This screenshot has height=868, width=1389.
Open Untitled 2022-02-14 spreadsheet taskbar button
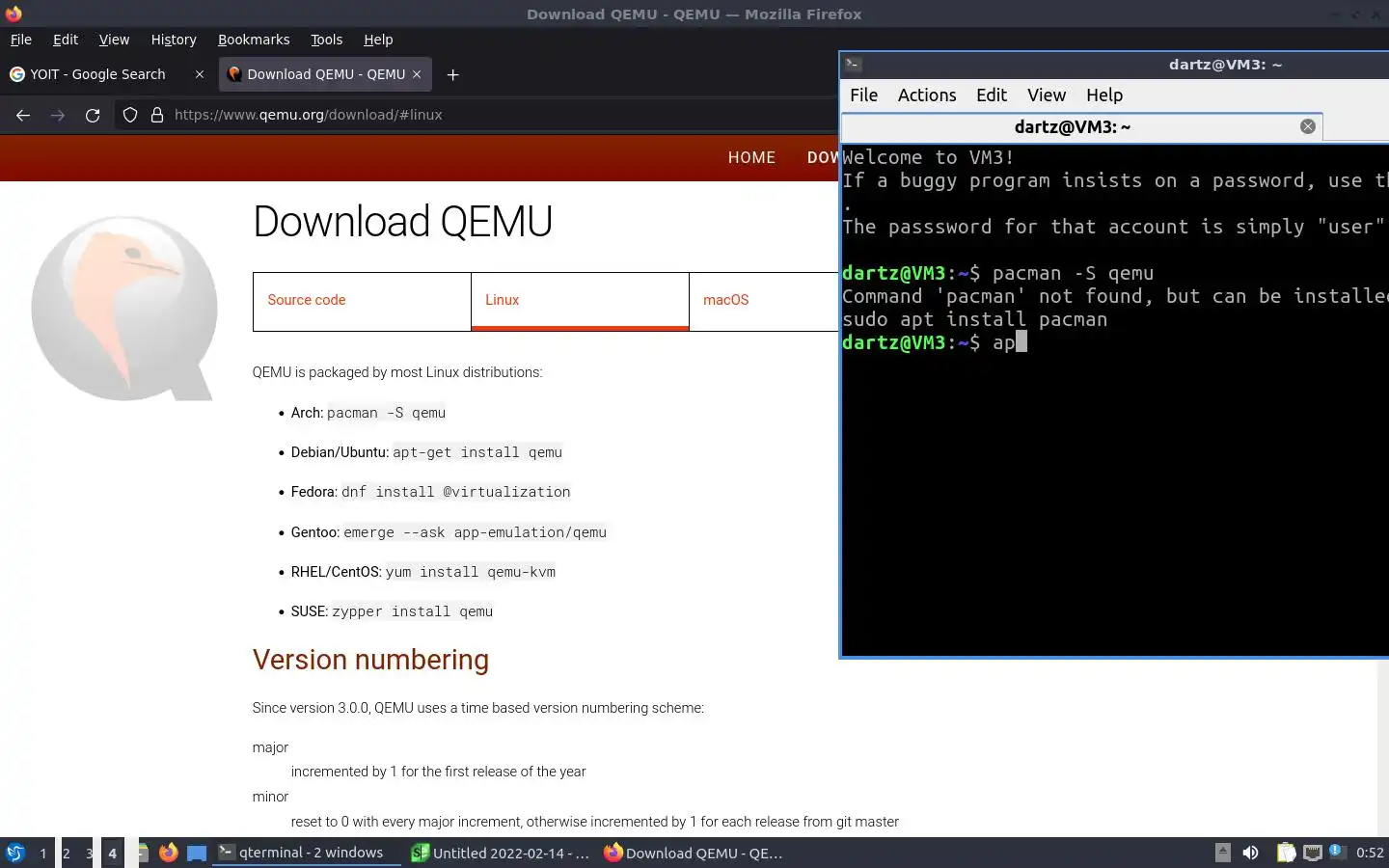coord(500,853)
